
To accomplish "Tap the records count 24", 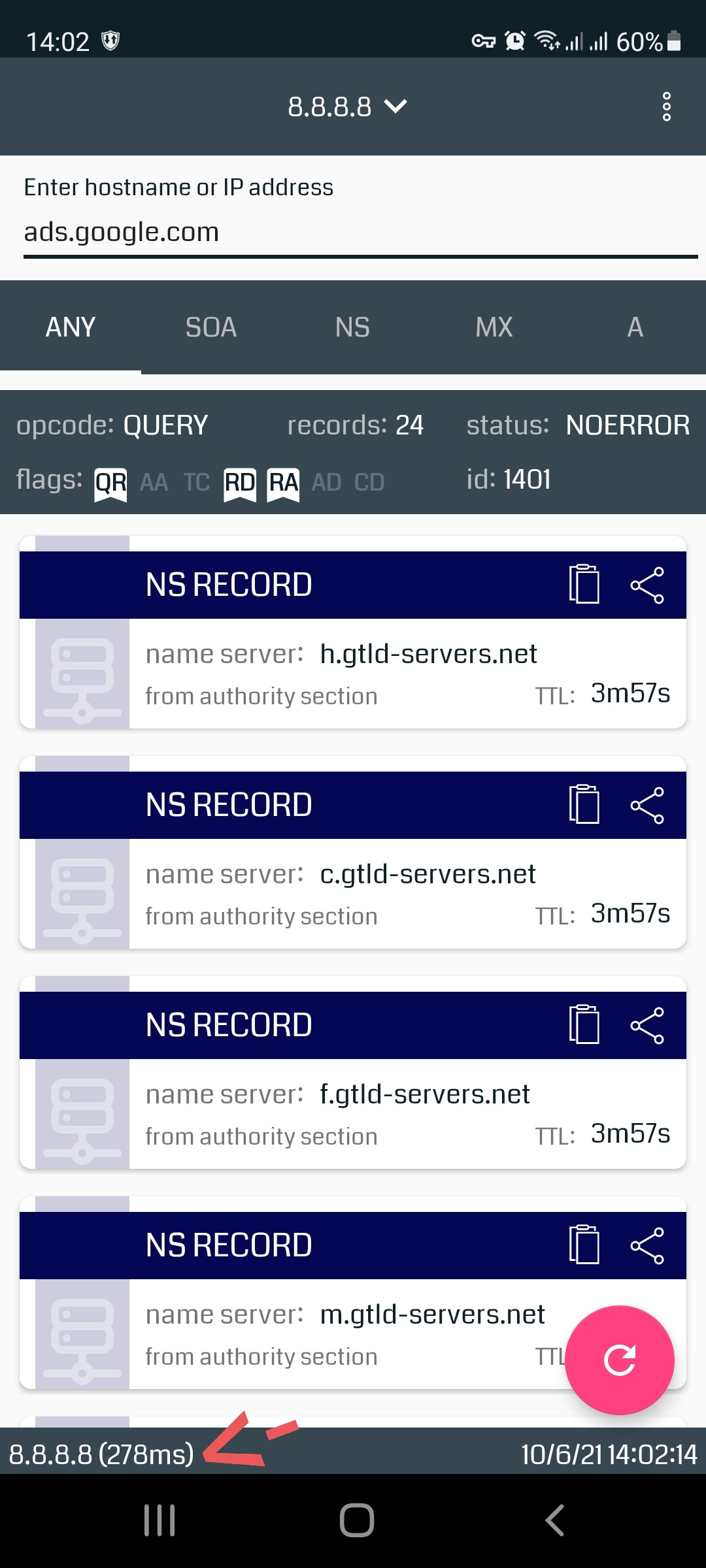I will [x=410, y=425].
